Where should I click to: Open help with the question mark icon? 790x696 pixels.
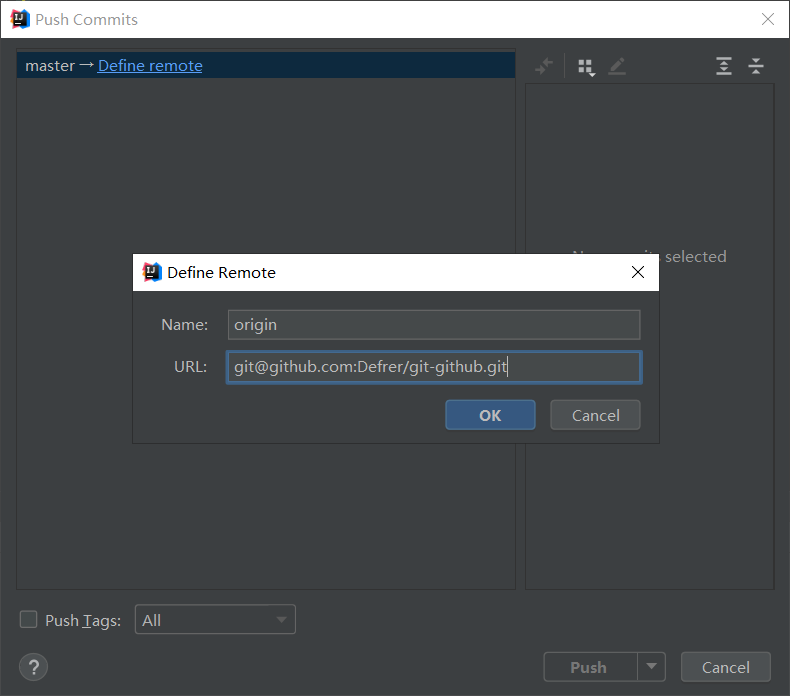pyautogui.click(x=33, y=667)
